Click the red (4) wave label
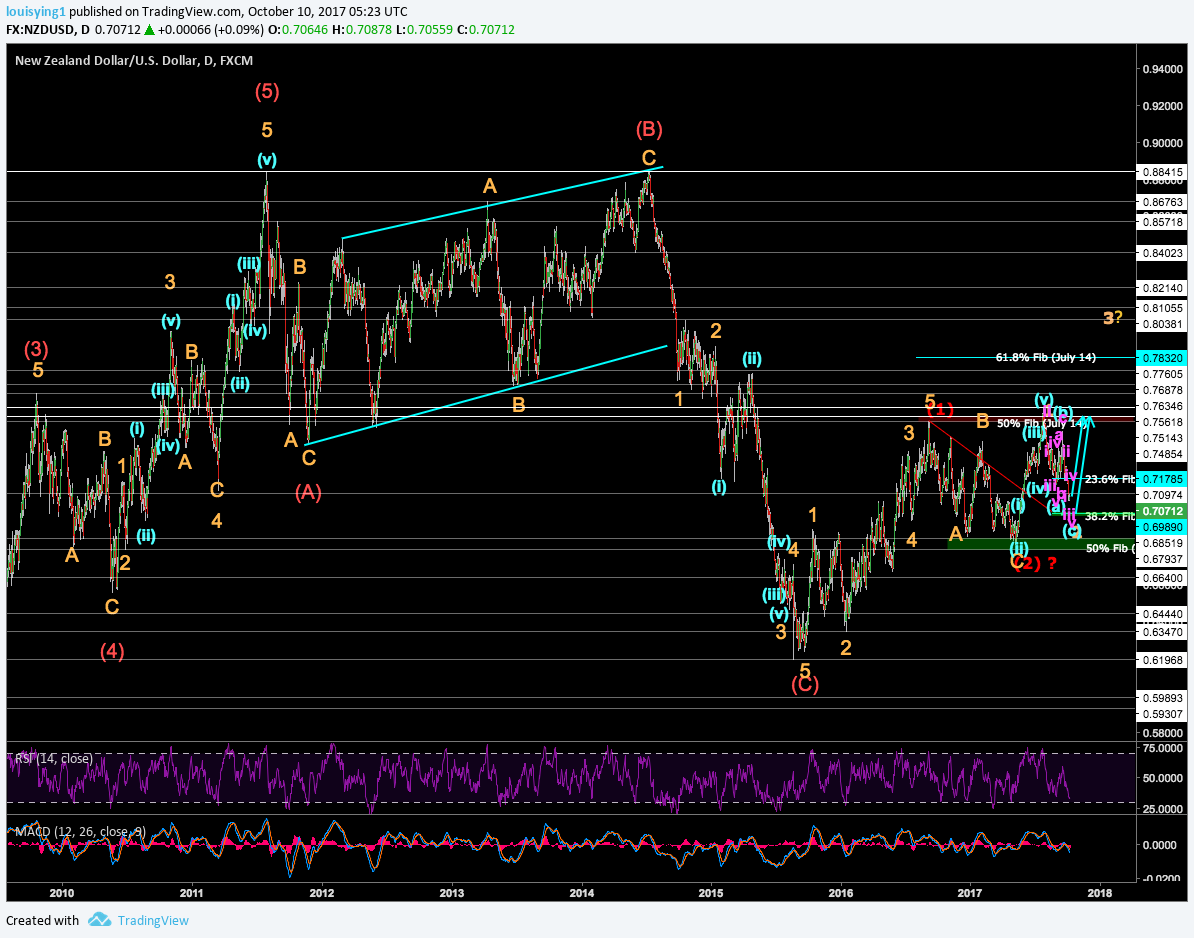This screenshot has width=1194, height=938. tap(112, 651)
